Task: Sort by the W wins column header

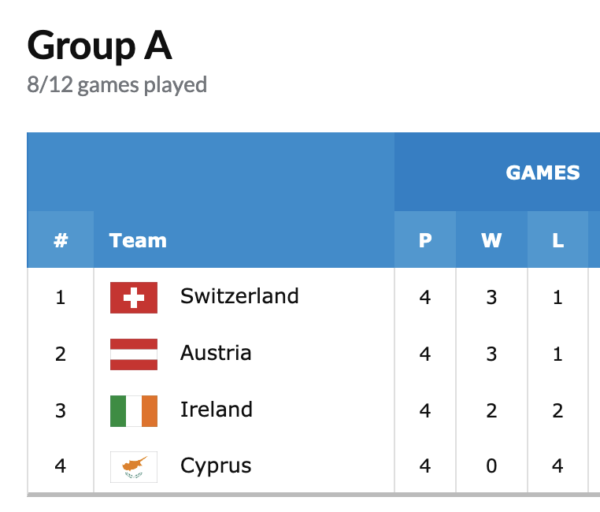Action: (x=491, y=240)
